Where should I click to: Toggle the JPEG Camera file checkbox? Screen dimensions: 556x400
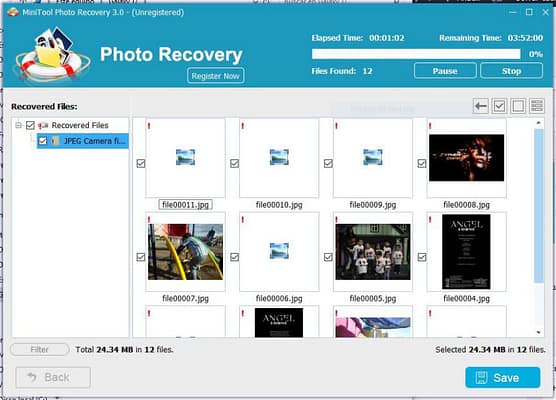tap(43, 141)
